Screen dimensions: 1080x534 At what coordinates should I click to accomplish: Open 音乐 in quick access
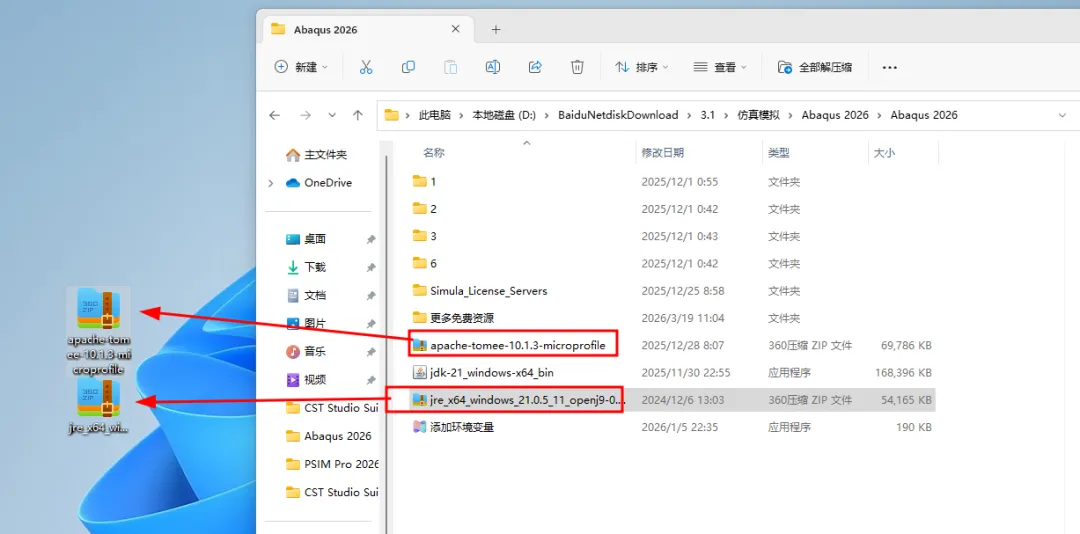pyautogui.click(x=307, y=351)
